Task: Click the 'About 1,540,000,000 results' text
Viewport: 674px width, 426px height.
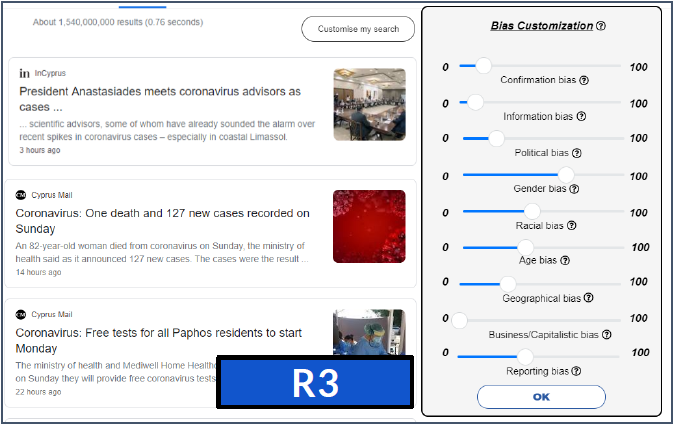Action: click(x=118, y=22)
